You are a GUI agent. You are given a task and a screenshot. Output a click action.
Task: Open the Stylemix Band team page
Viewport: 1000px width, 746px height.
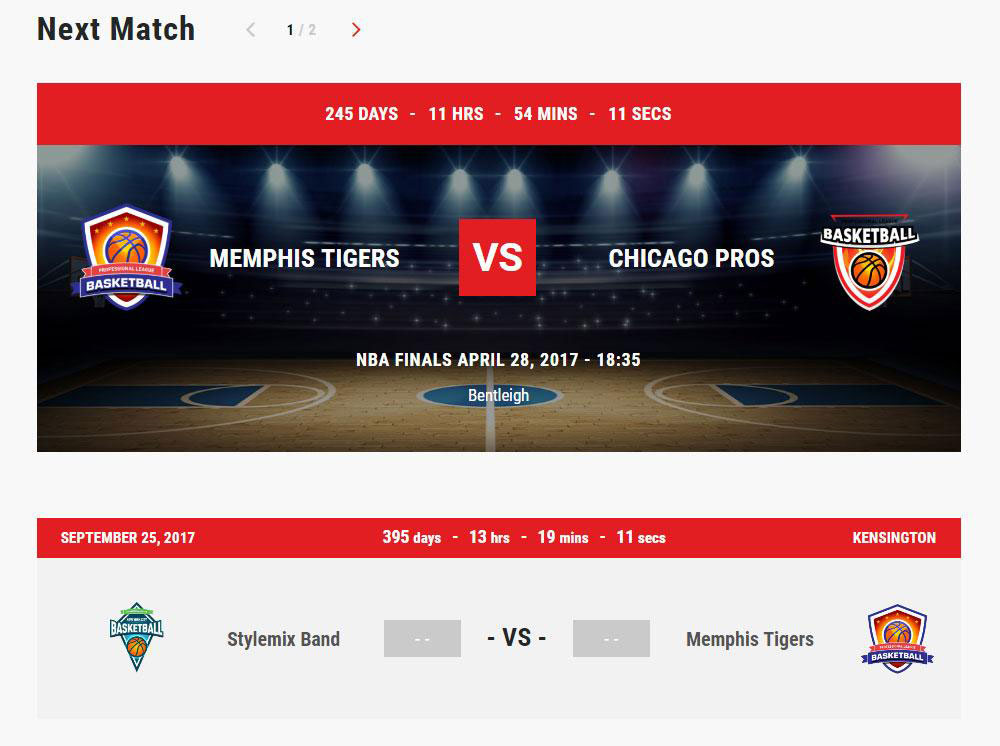[283, 639]
